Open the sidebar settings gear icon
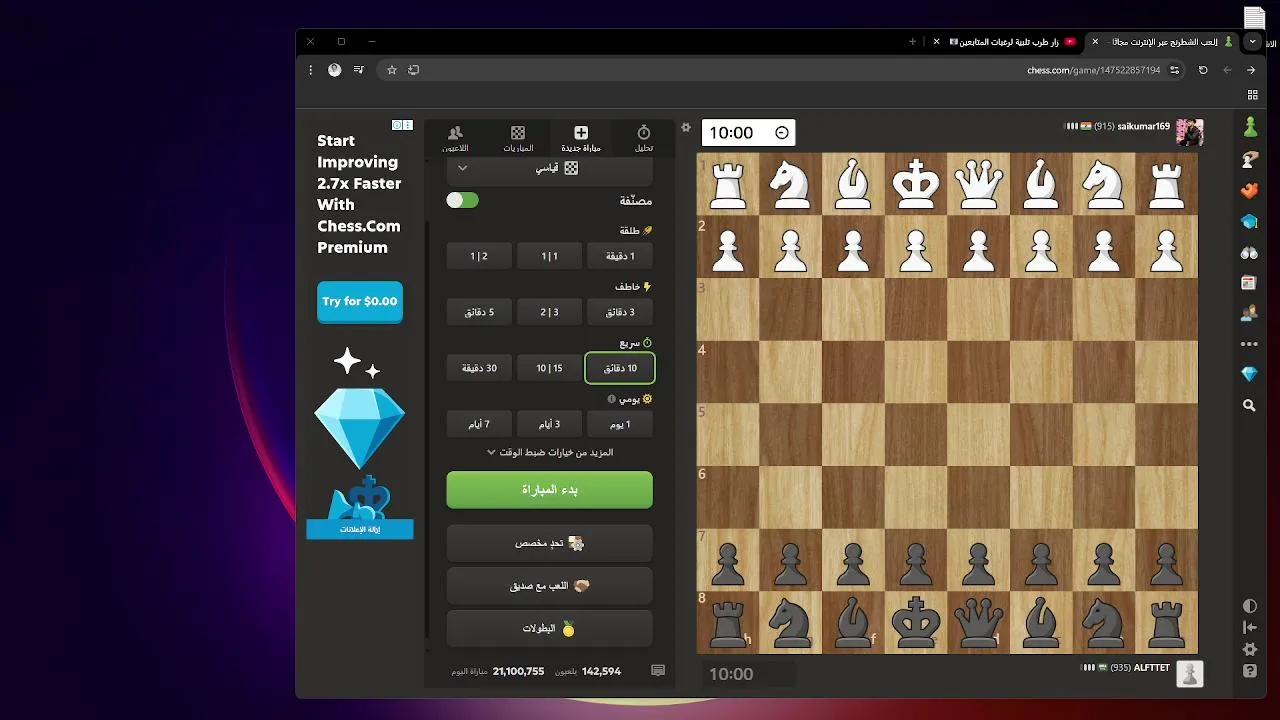This screenshot has height=720, width=1280. pyautogui.click(x=1250, y=649)
